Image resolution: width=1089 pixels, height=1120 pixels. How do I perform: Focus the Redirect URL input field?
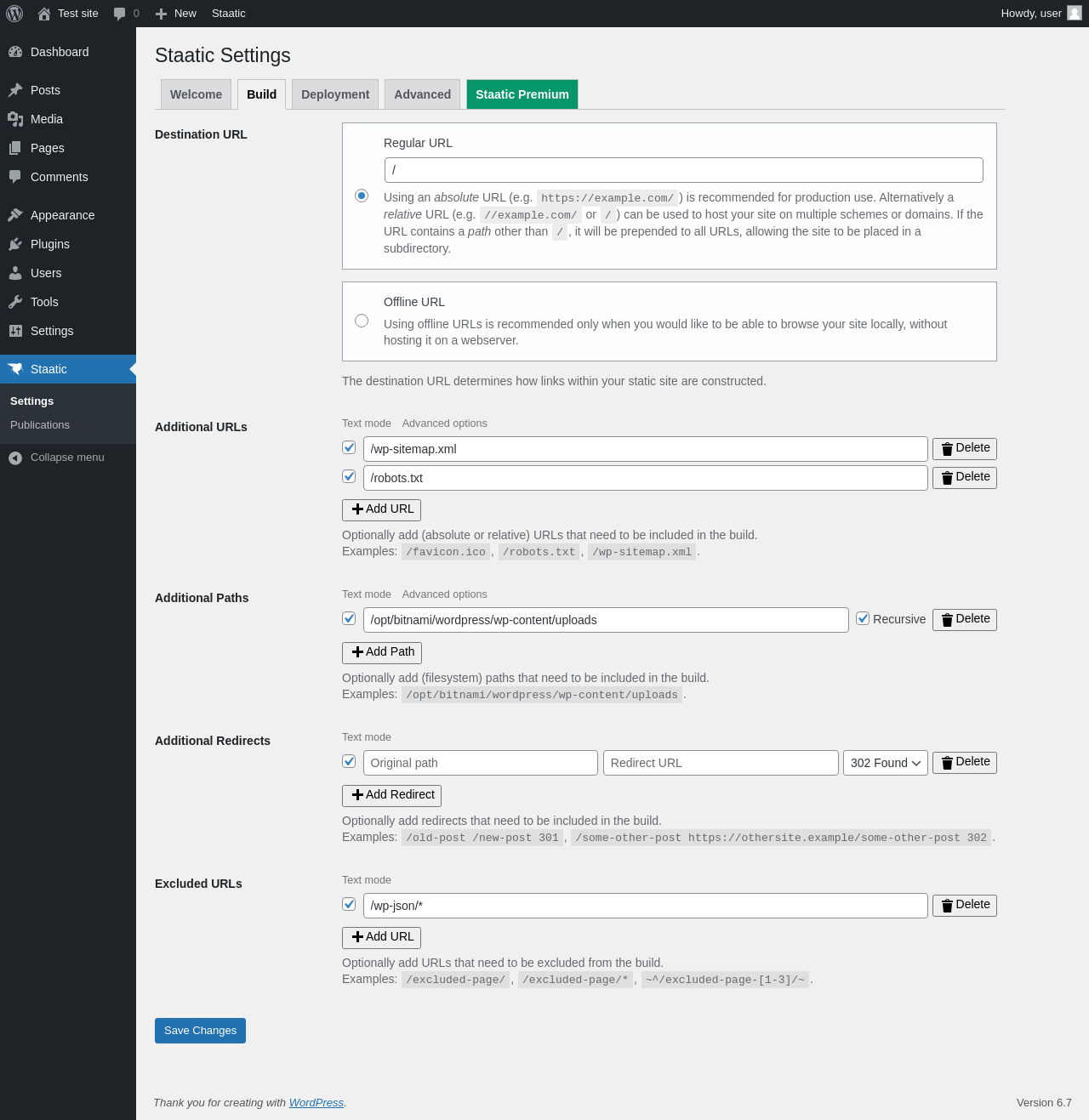(721, 763)
